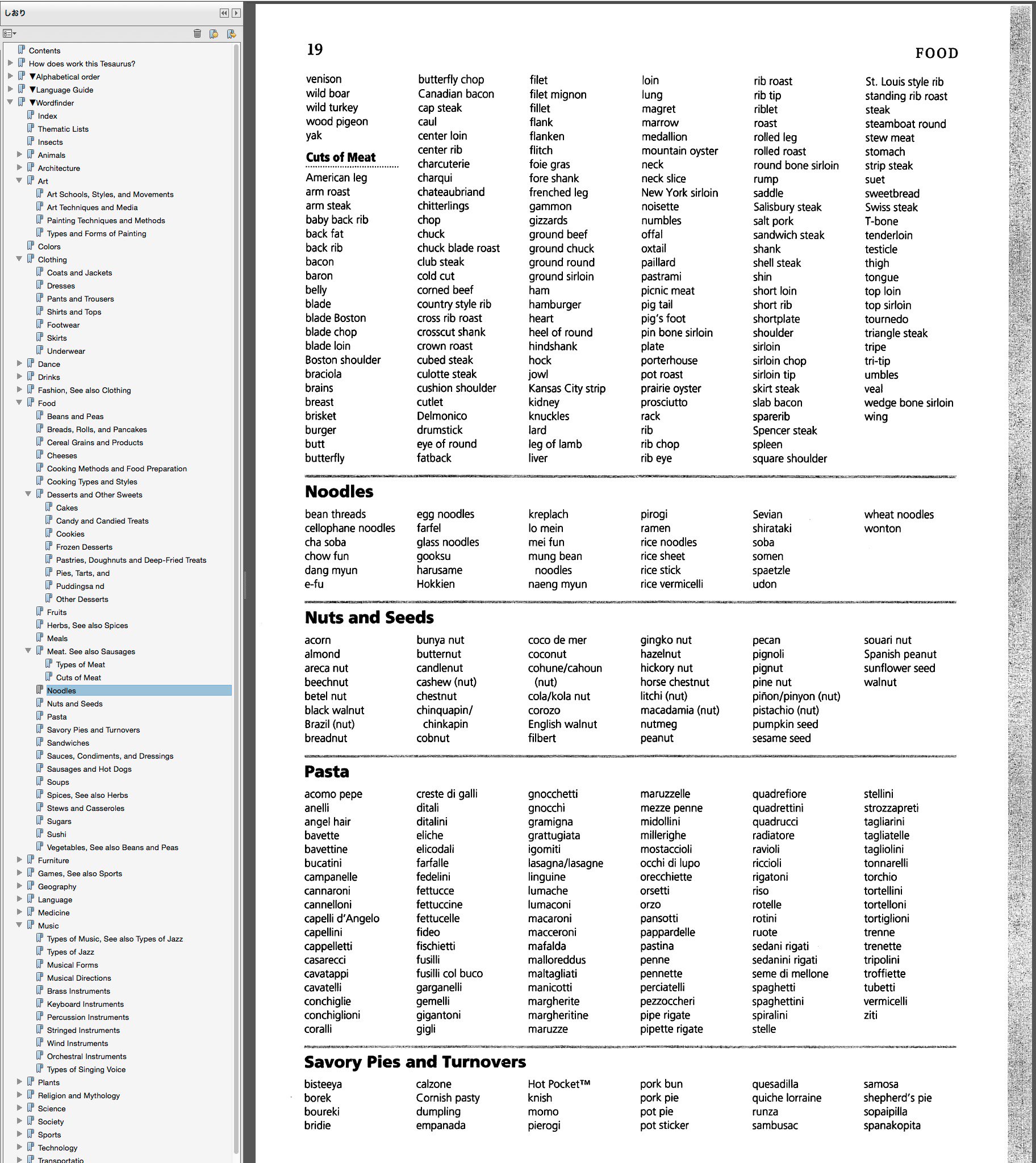The height and width of the screenshot is (1163, 1036).
Task: Click the bookmark icon next to Index
Action: click(x=31, y=115)
